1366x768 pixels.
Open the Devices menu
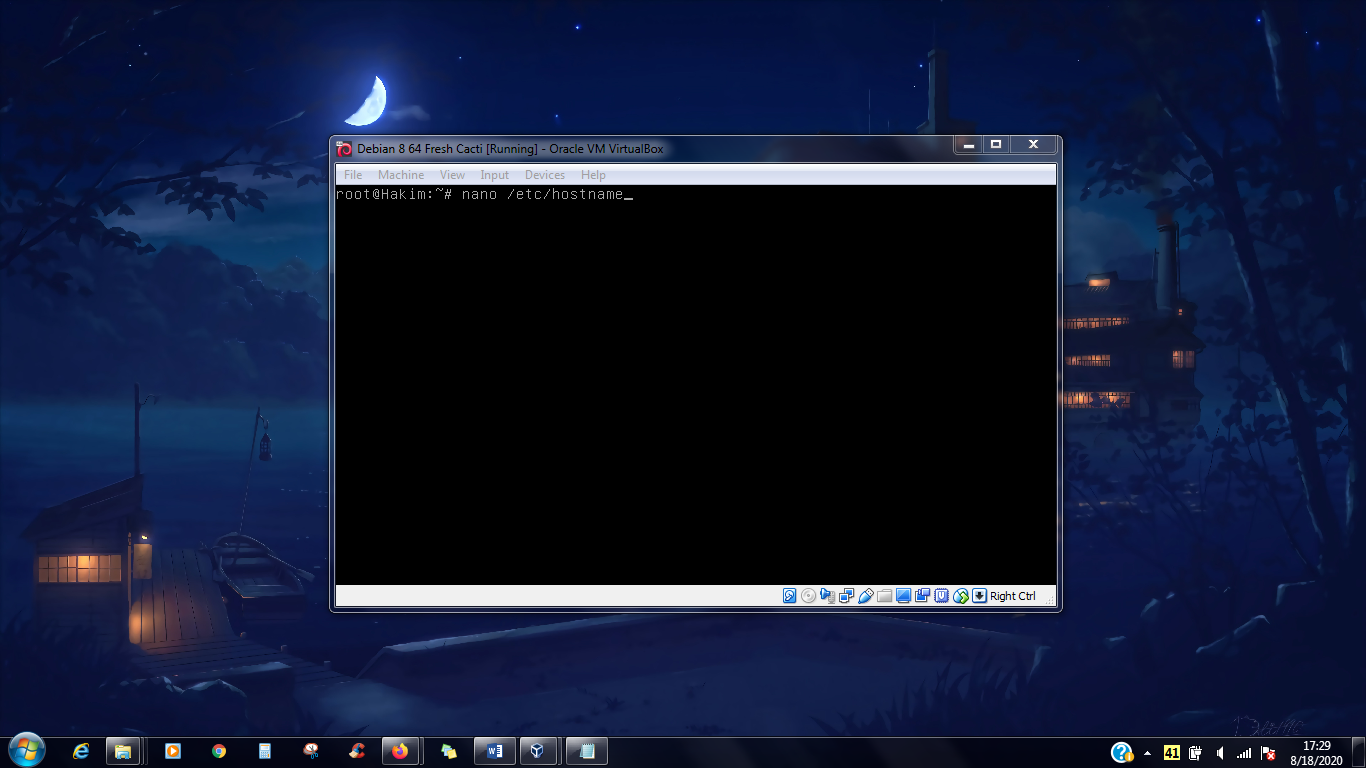pyautogui.click(x=545, y=175)
